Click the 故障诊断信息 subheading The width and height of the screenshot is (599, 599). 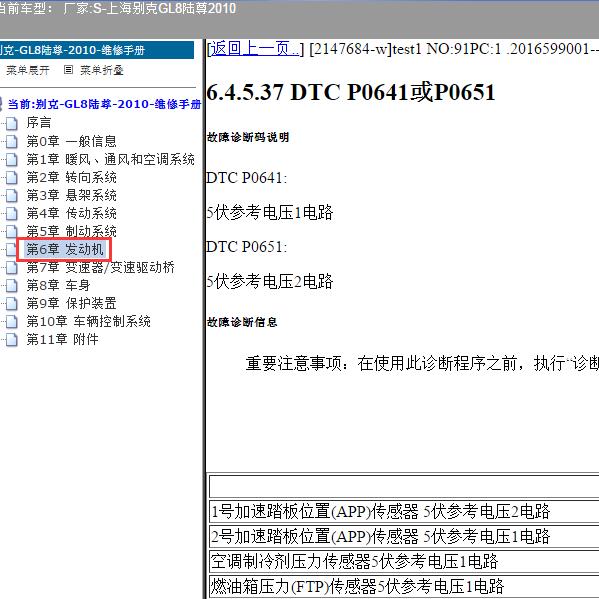tap(242, 322)
